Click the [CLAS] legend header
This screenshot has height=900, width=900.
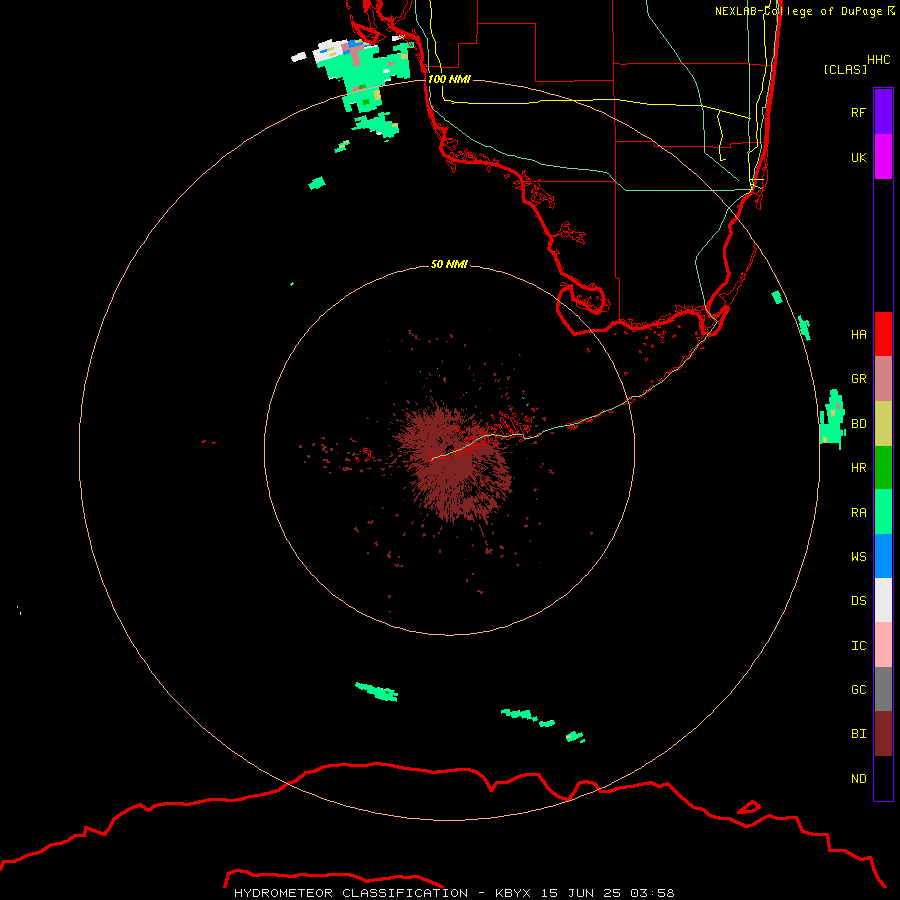(845, 69)
